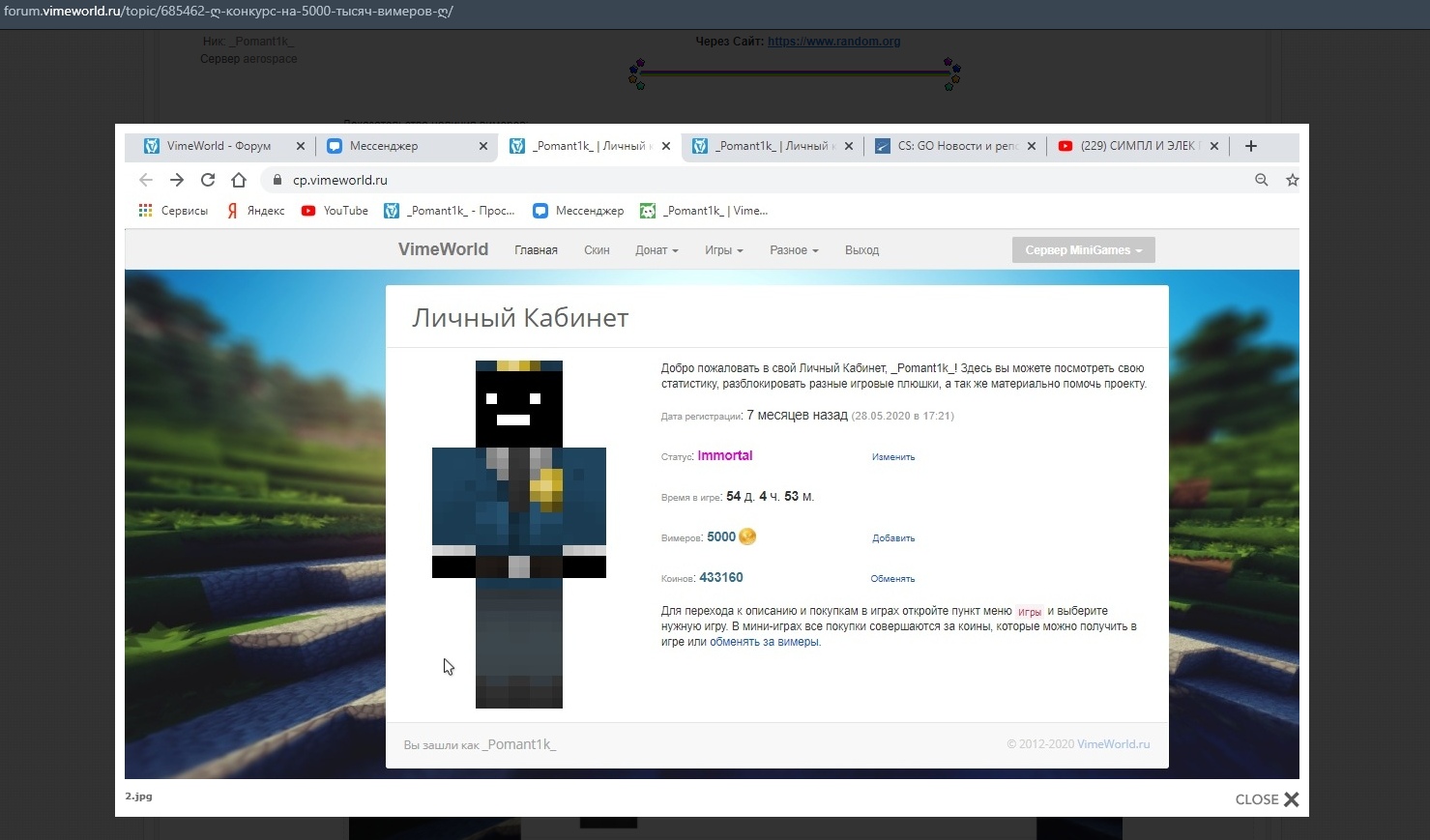
Task: Click the pink Игры label in the description
Action: click(x=1030, y=612)
